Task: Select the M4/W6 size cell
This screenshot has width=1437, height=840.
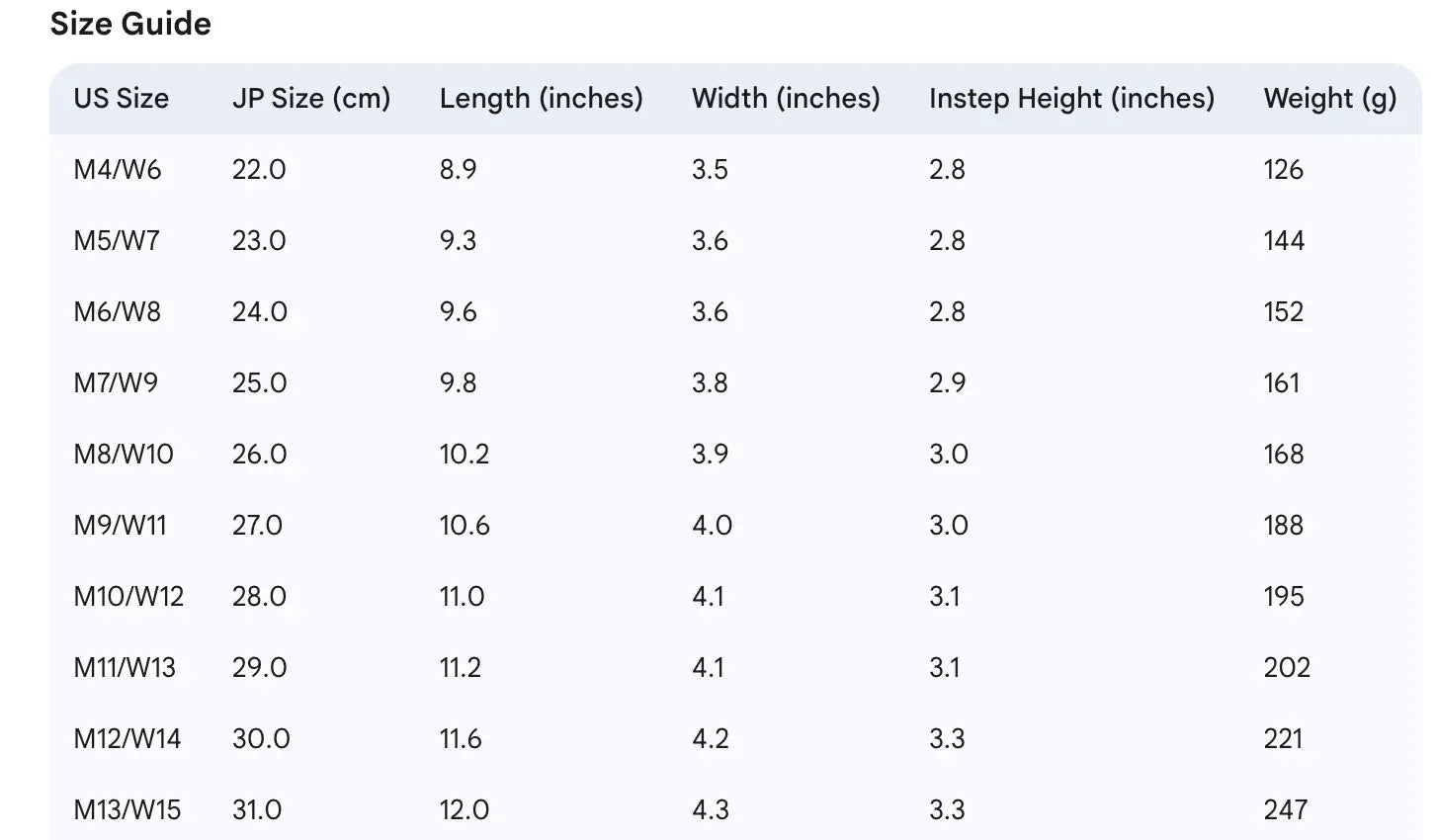Action: pos(117,170)
